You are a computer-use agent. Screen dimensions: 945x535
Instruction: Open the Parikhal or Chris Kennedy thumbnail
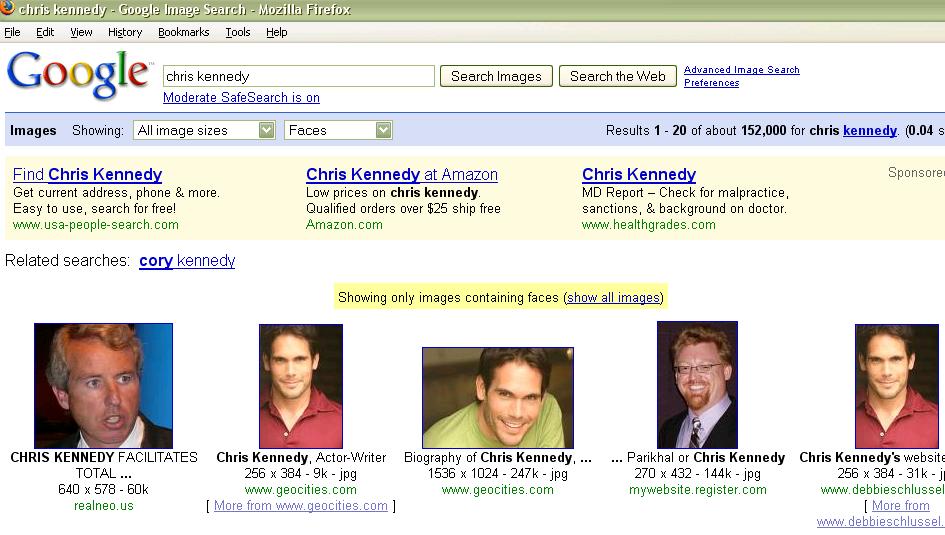697,384
